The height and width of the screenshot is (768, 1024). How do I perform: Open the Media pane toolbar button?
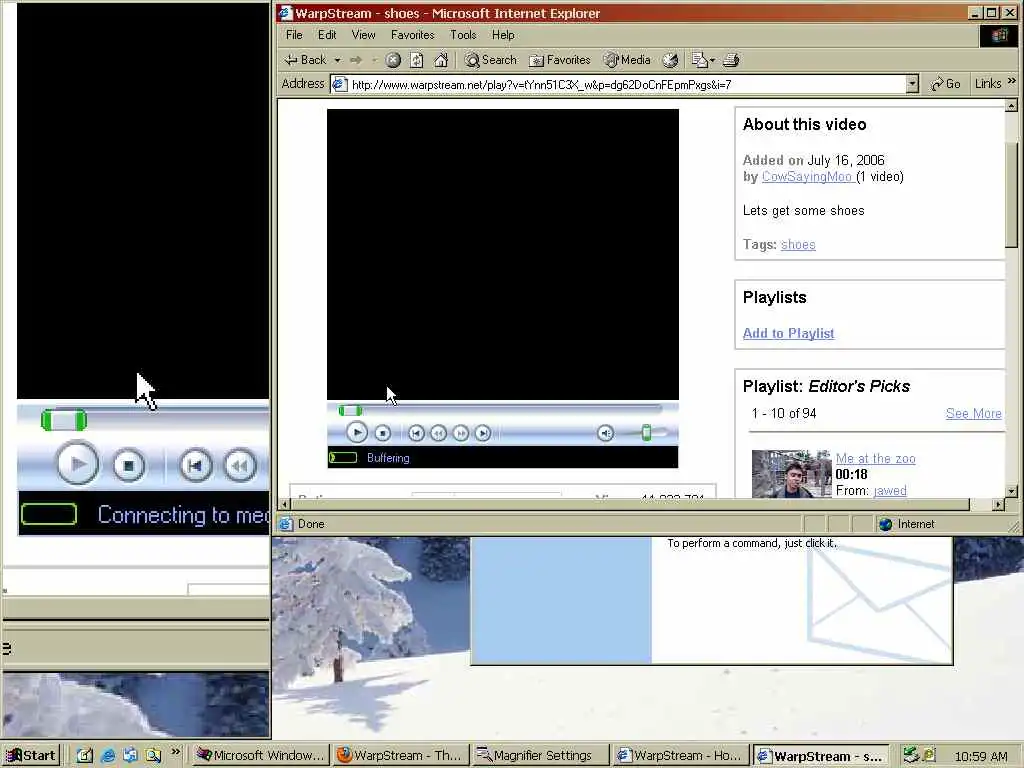[627, 60]
